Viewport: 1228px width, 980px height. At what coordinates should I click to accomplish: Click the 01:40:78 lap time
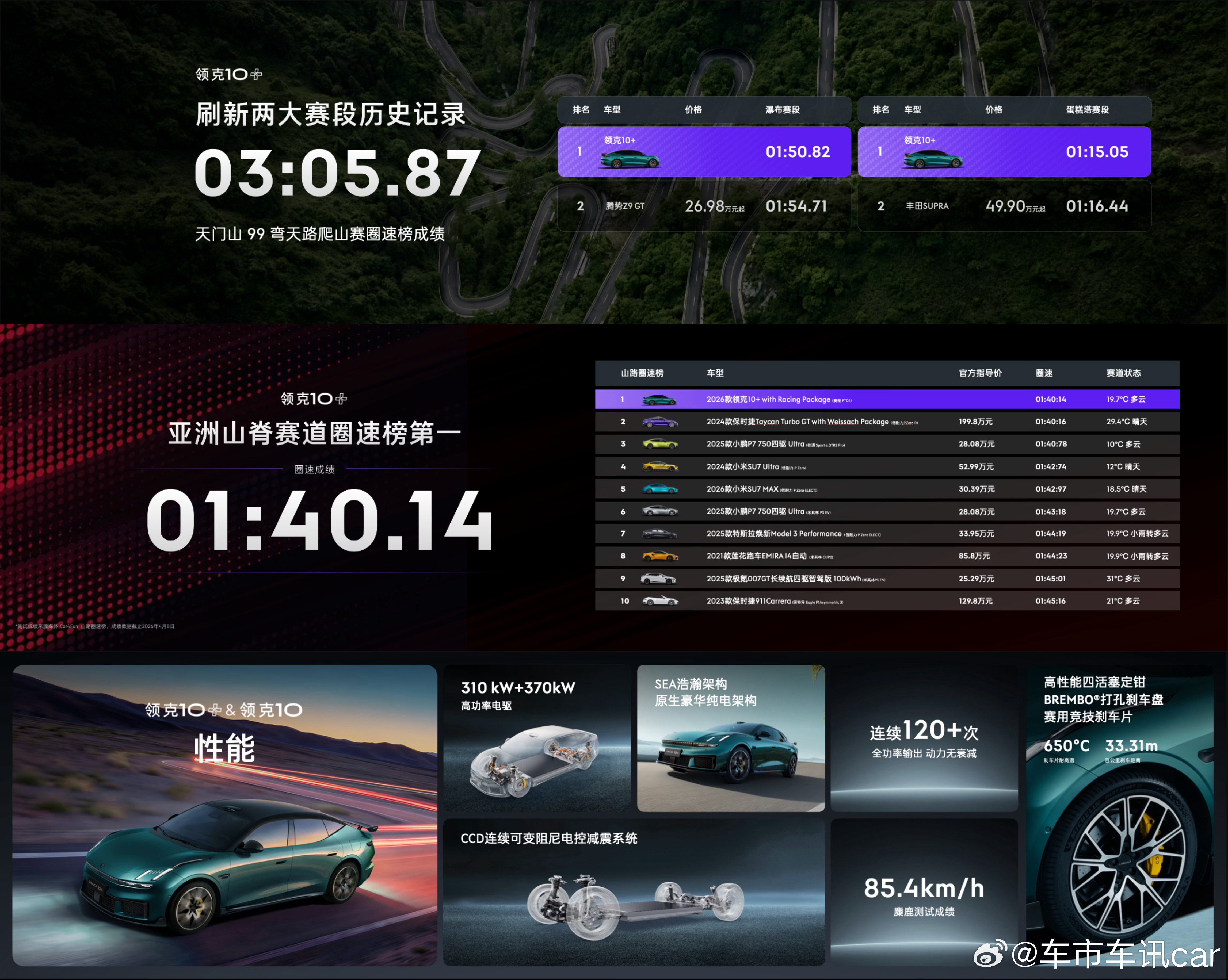tap(1051, 444)
